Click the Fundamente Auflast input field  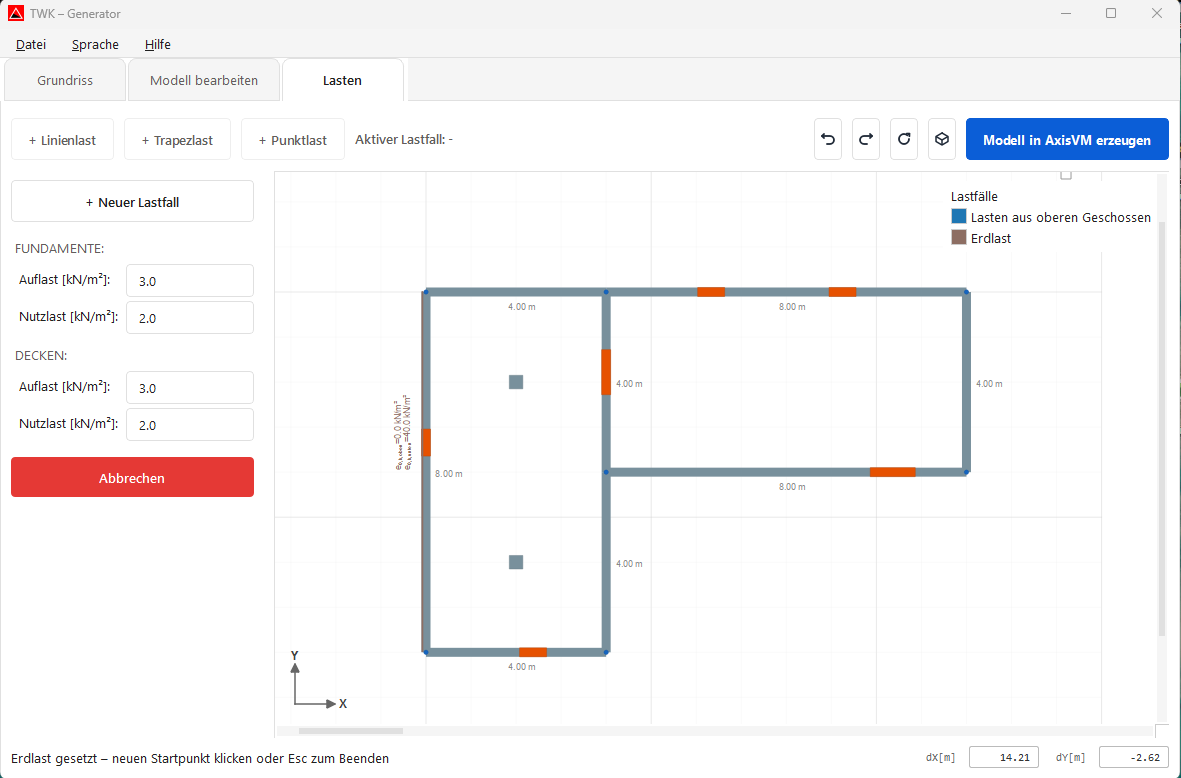pyautogui.click(x=189, y=281)
